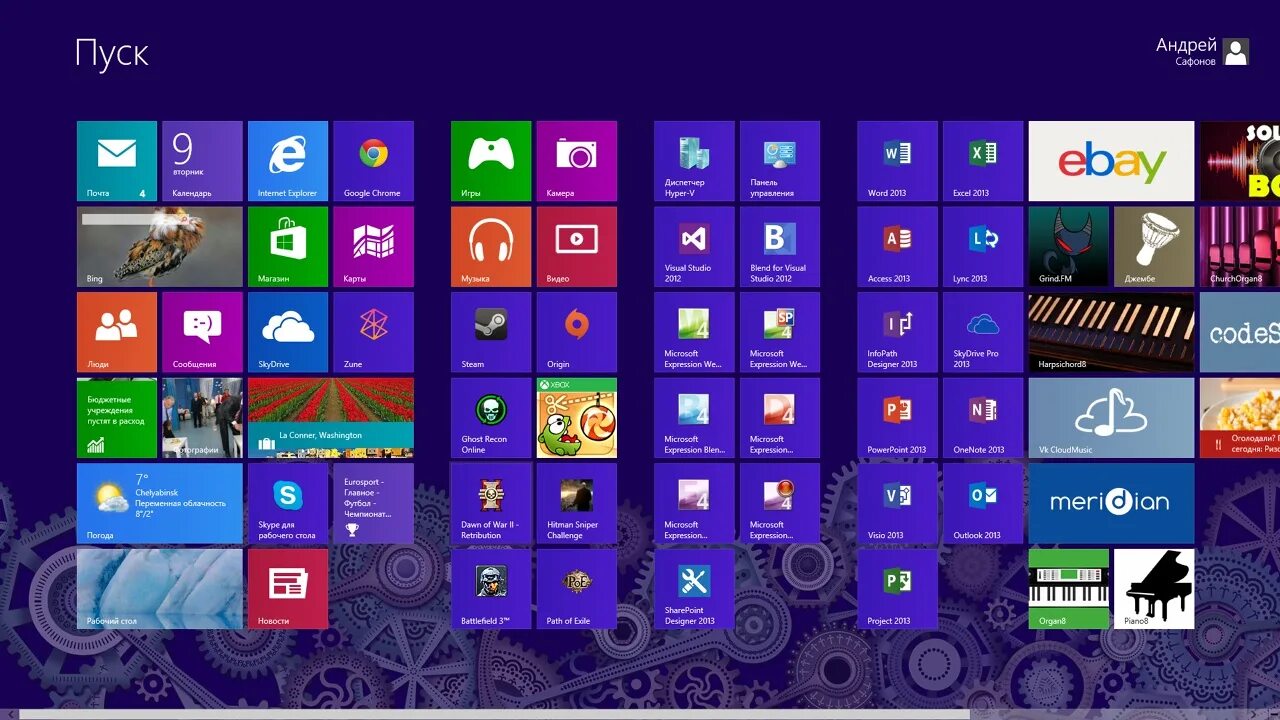Open the Maps (Карты) tile
Viewport: 1280px width, 720px height.
click(373, 247)
